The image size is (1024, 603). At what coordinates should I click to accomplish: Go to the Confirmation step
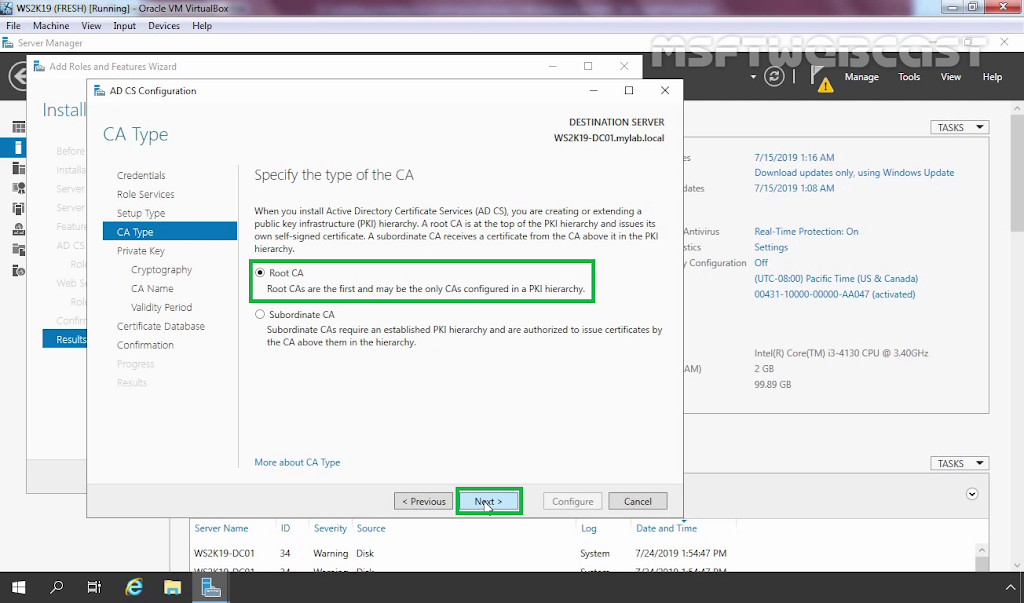pyautogui.click(x=145, y=345)
